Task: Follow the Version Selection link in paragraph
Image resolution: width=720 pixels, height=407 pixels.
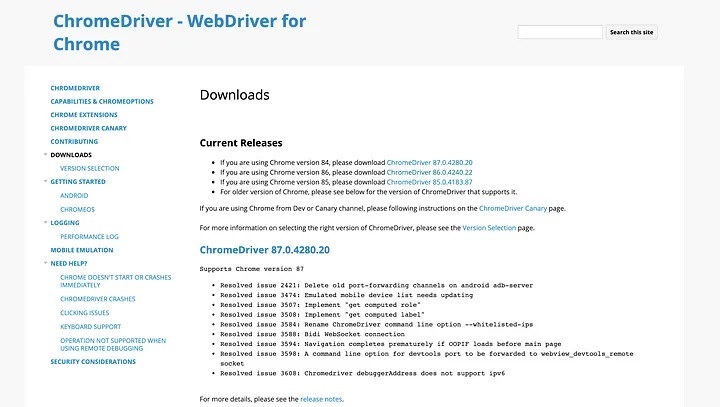Action: (489, 228)
